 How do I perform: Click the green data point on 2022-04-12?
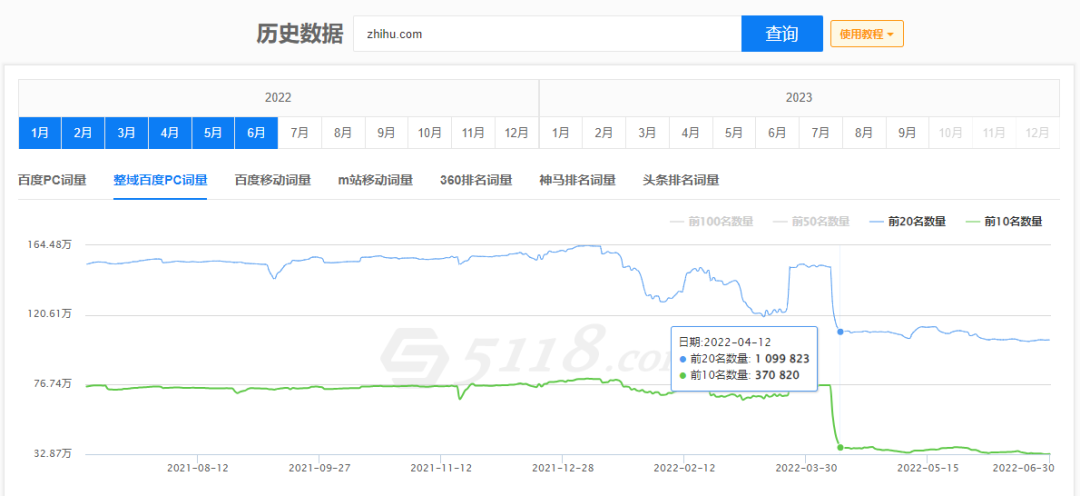840,447
